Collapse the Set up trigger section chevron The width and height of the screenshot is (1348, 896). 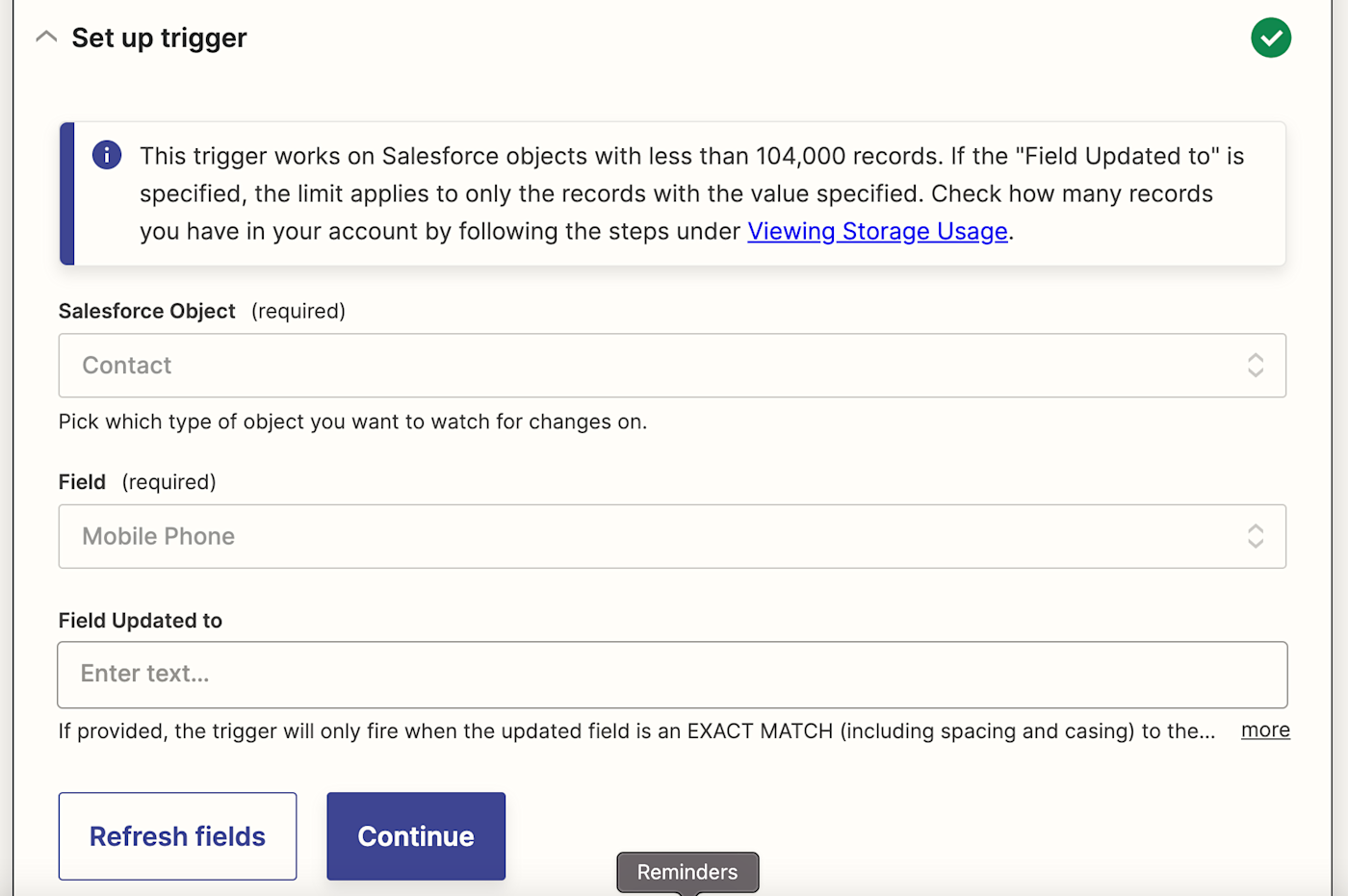[46, 37]
